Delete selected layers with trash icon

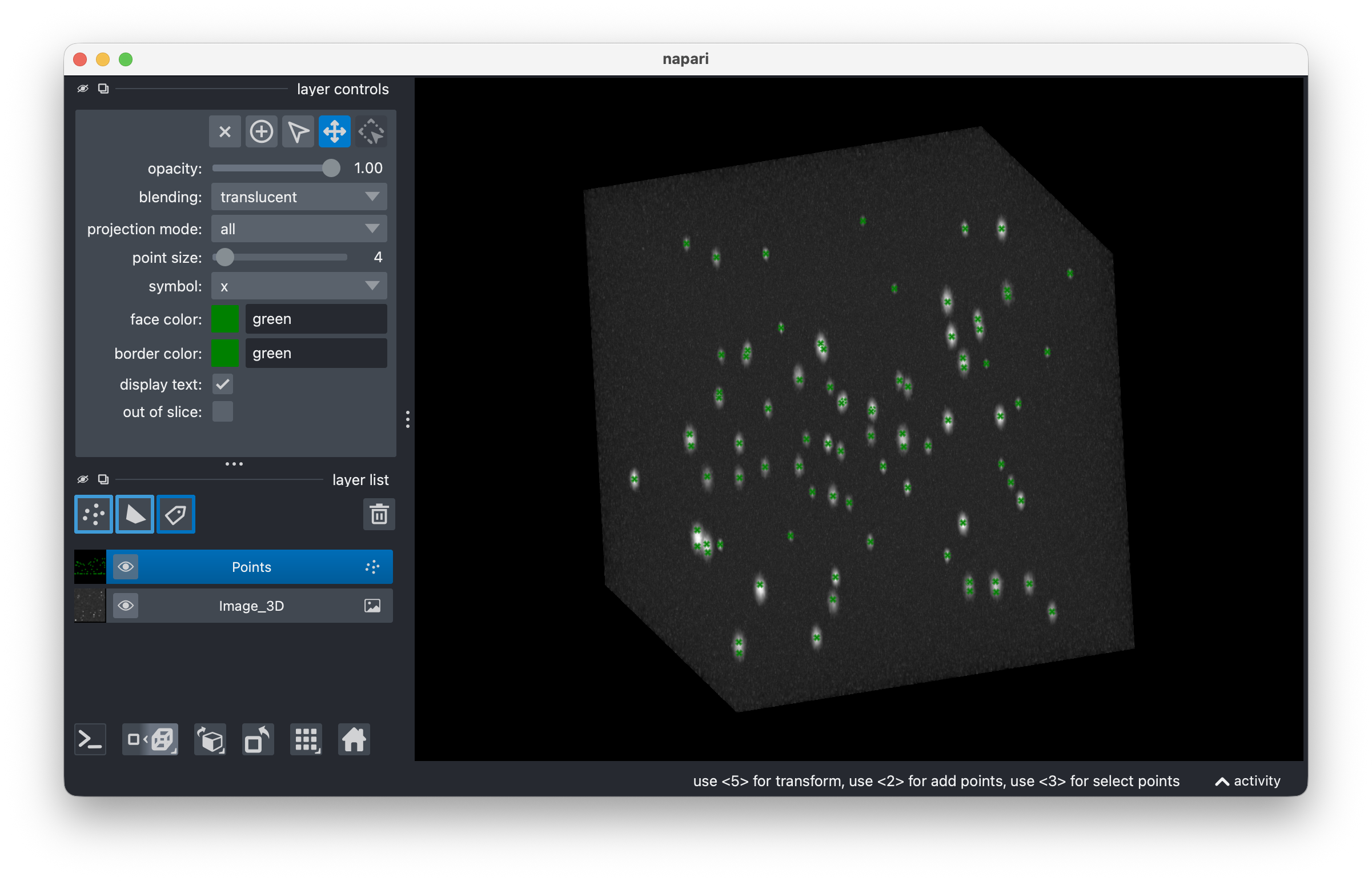379,514
